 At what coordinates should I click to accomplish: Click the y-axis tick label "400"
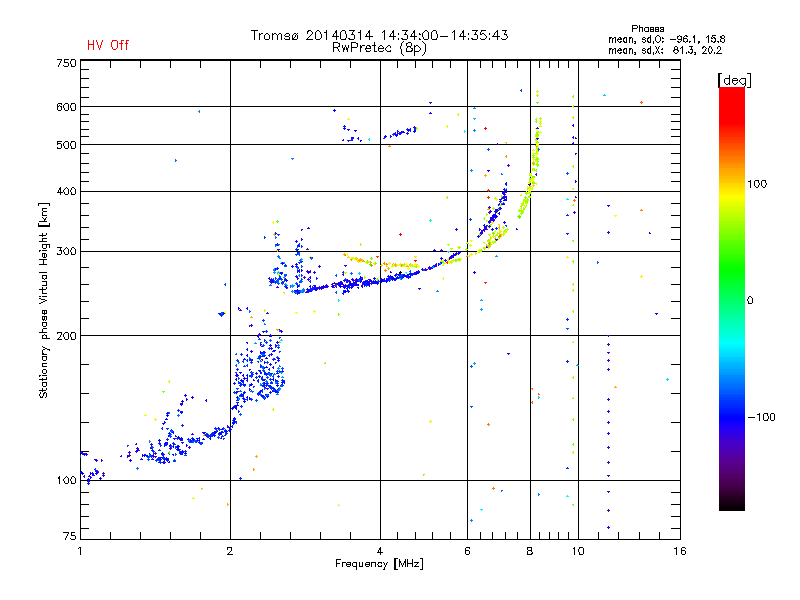click(66, 191)
